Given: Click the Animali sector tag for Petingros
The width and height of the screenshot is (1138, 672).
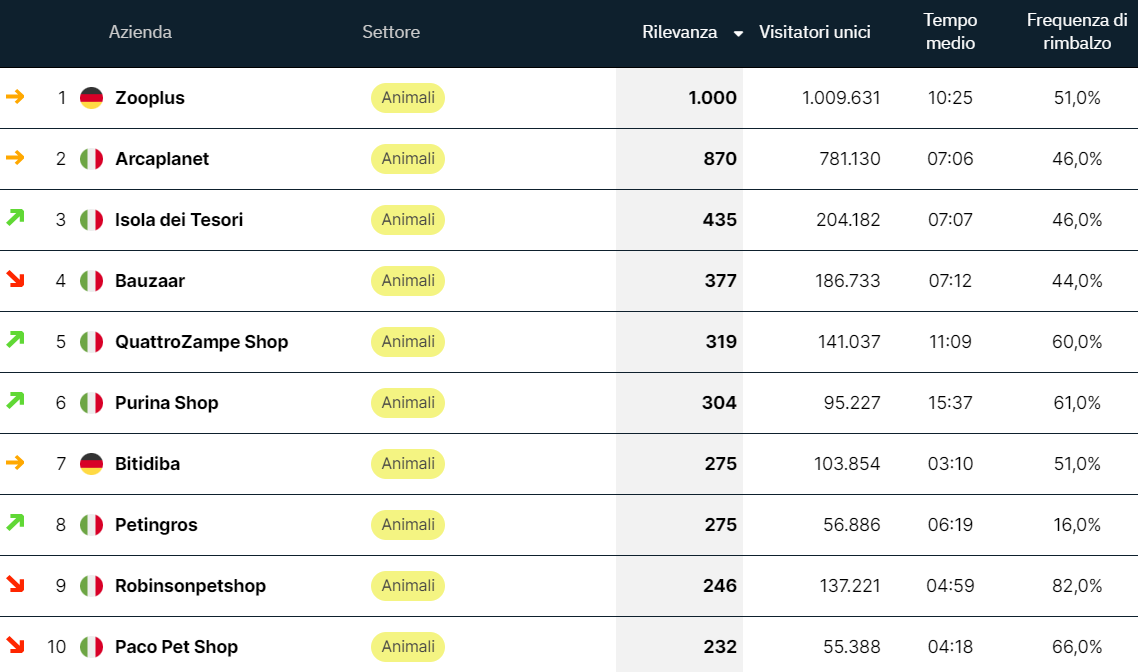Looking at the screenshot, I should [x=408, y=525].
